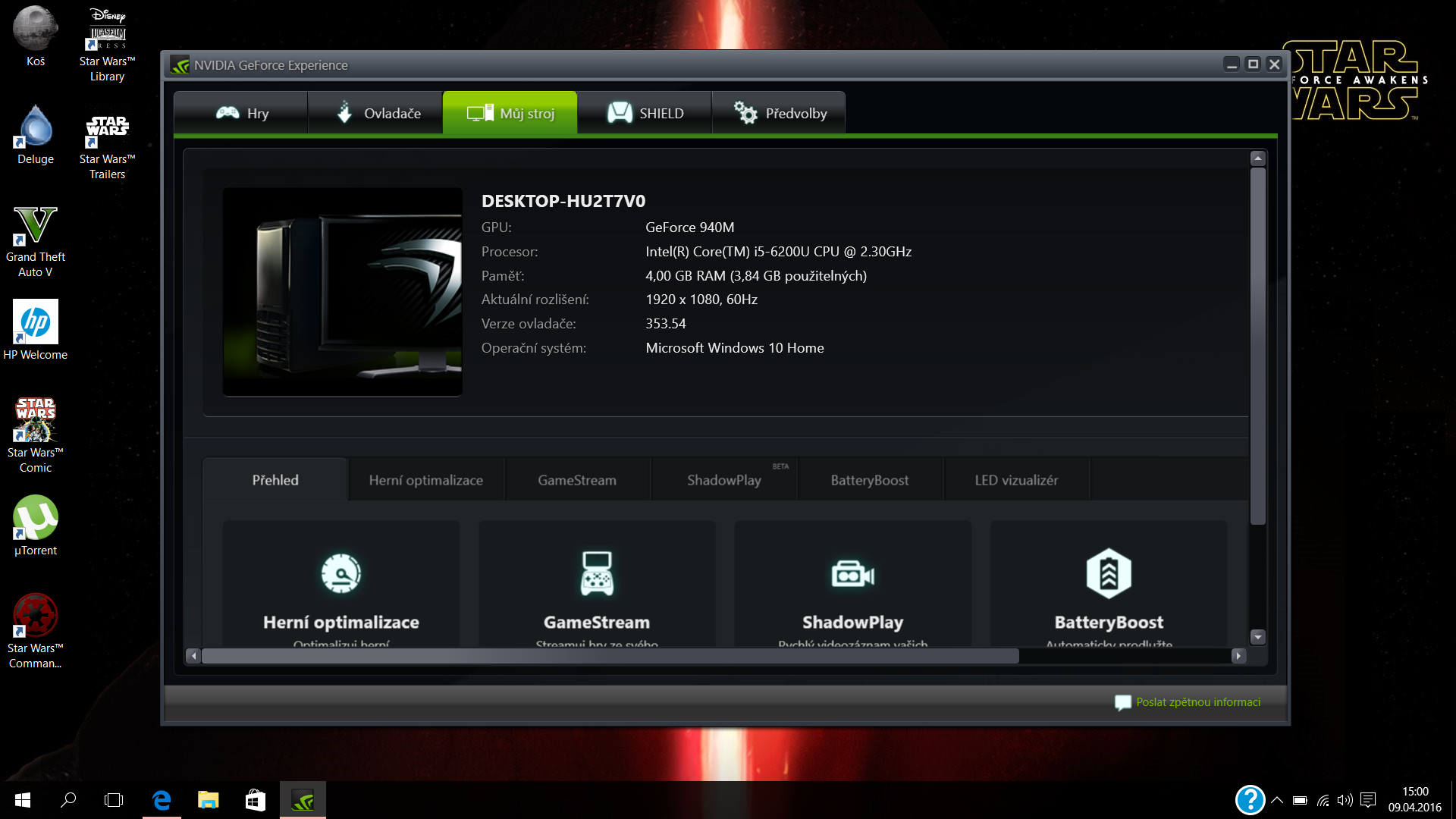The width and height of the screenshot is (1456, 819).
Task: Show hidden system tray icons chevron
Action: [x=1277, y=800]
